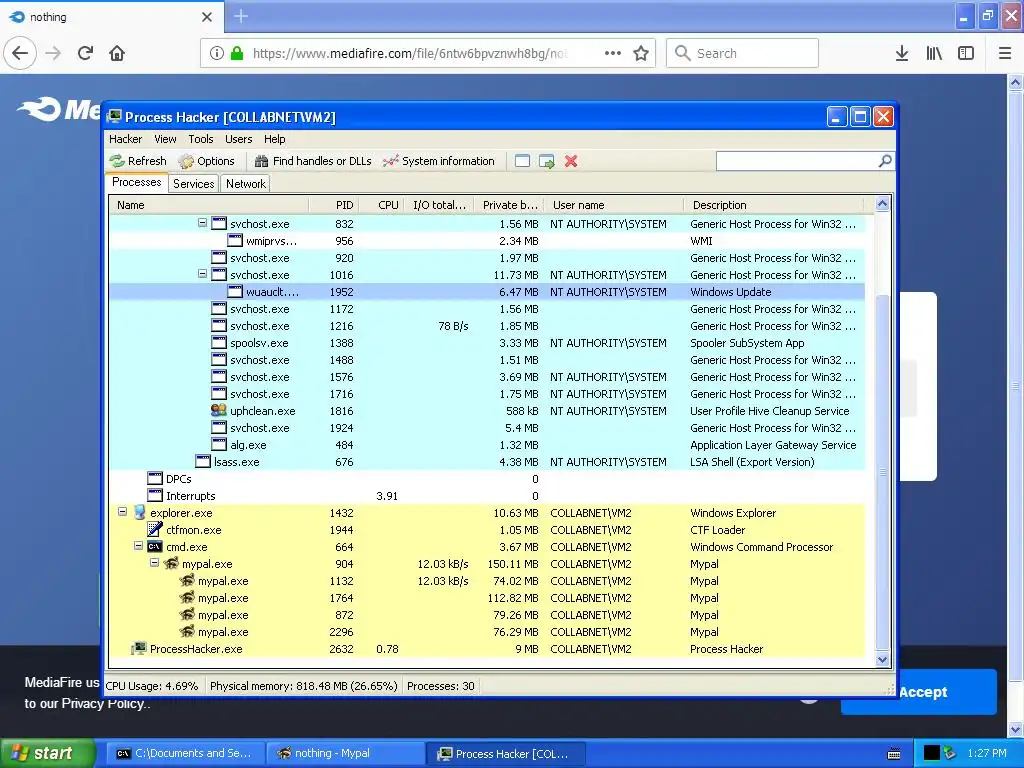This screenshot has height=768, width=1024.
Task: Select the wuauclt process row PID 1952
Action: click(487, 292)
